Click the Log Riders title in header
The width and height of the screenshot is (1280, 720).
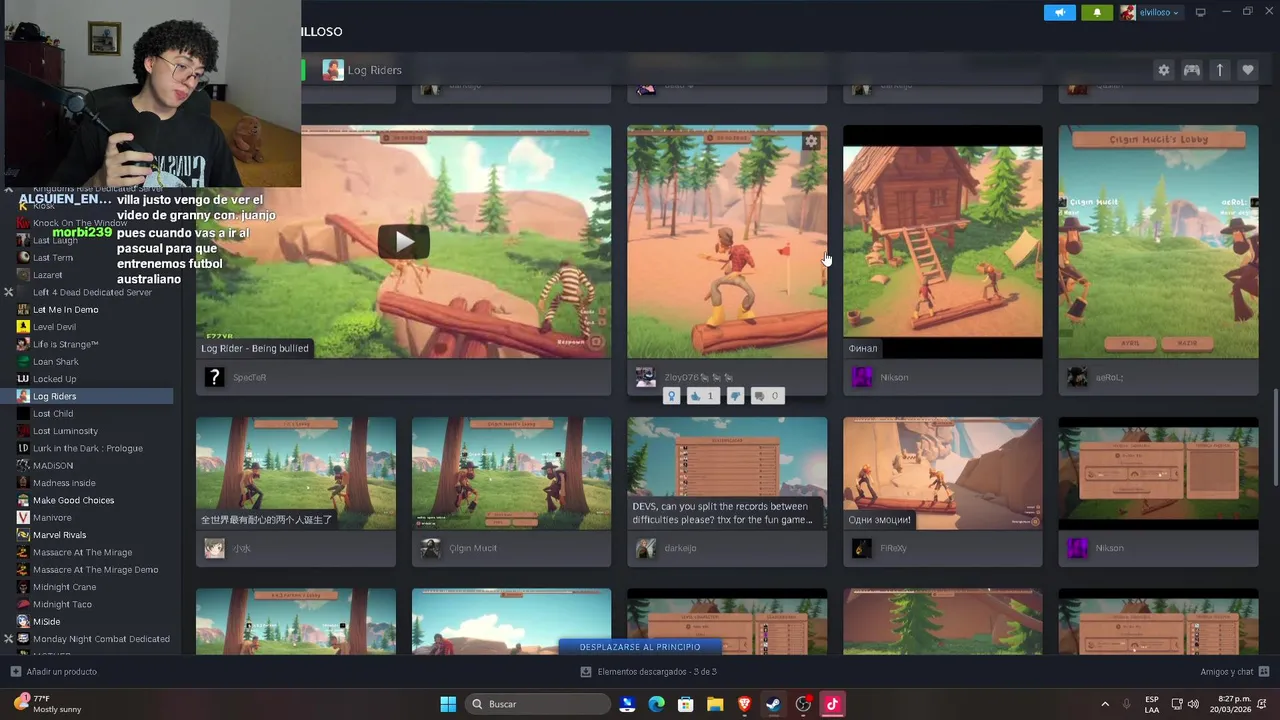[x=374, y=70]
